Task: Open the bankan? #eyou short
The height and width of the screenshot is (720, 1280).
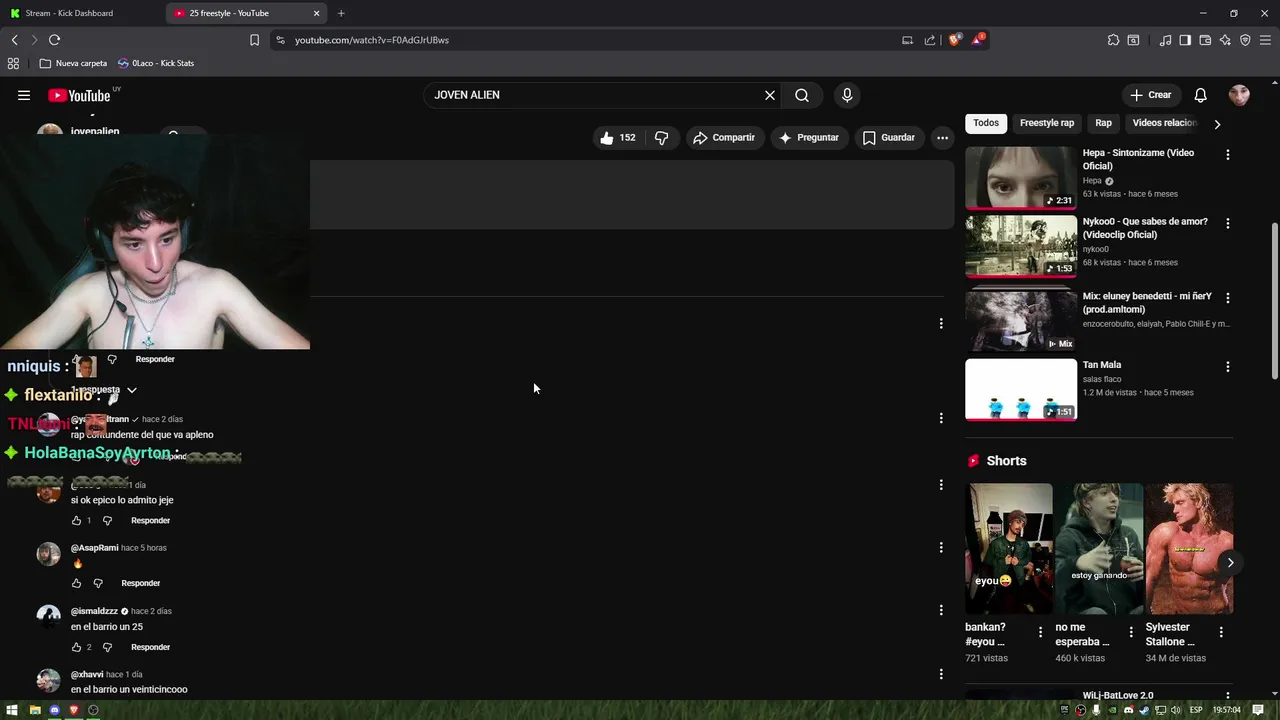Action: coord(1009,549)
